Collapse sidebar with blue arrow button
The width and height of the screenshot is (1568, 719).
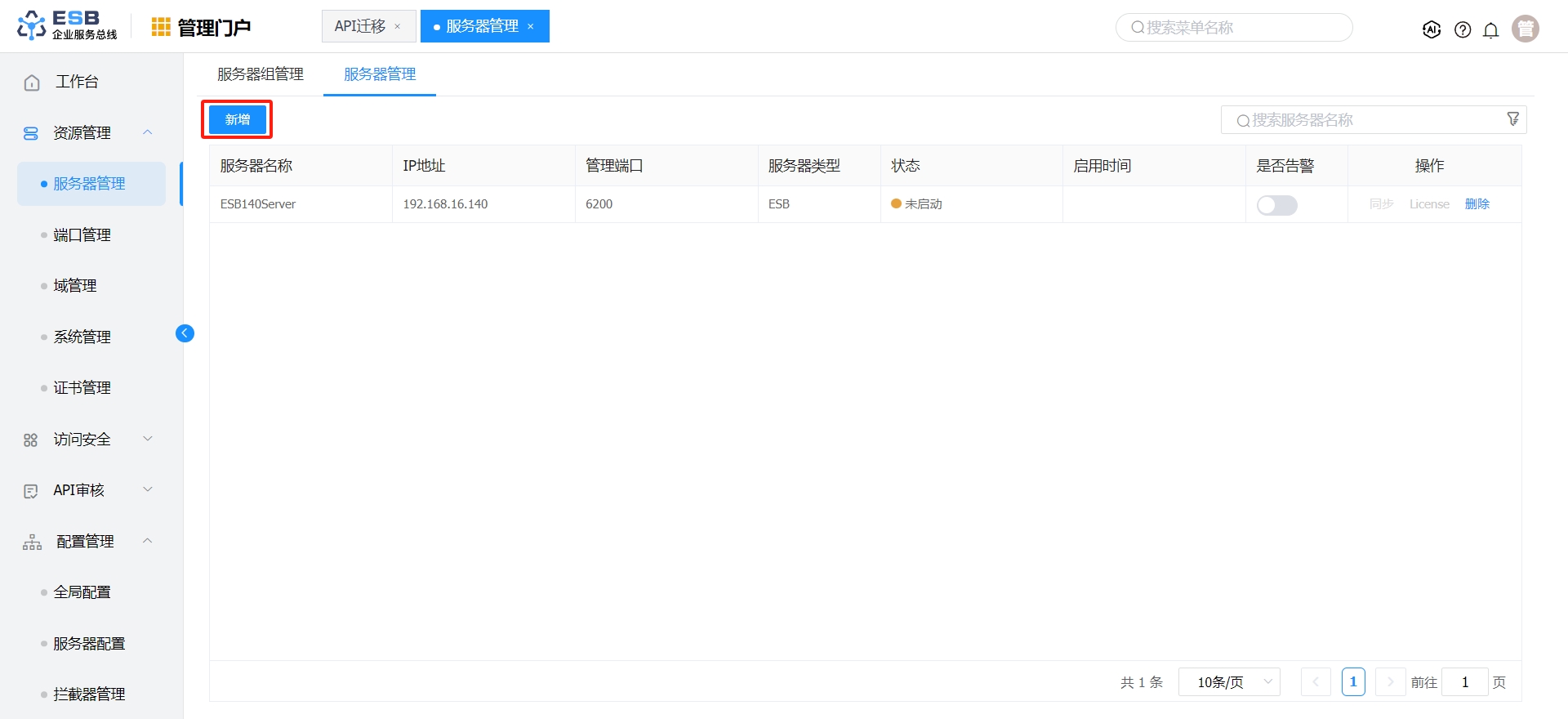point(185,333)
